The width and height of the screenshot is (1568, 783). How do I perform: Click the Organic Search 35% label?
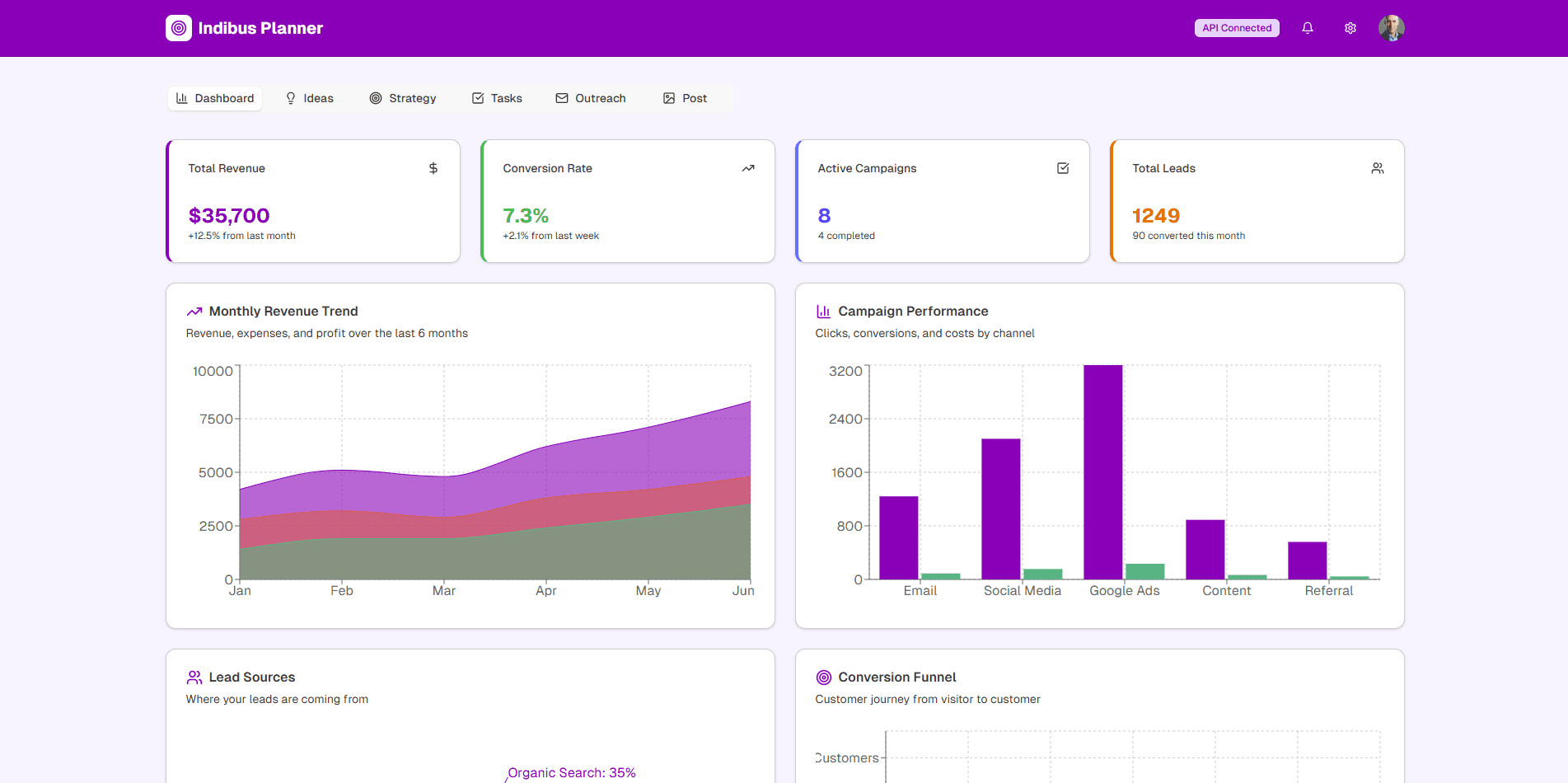coord(572,773)
